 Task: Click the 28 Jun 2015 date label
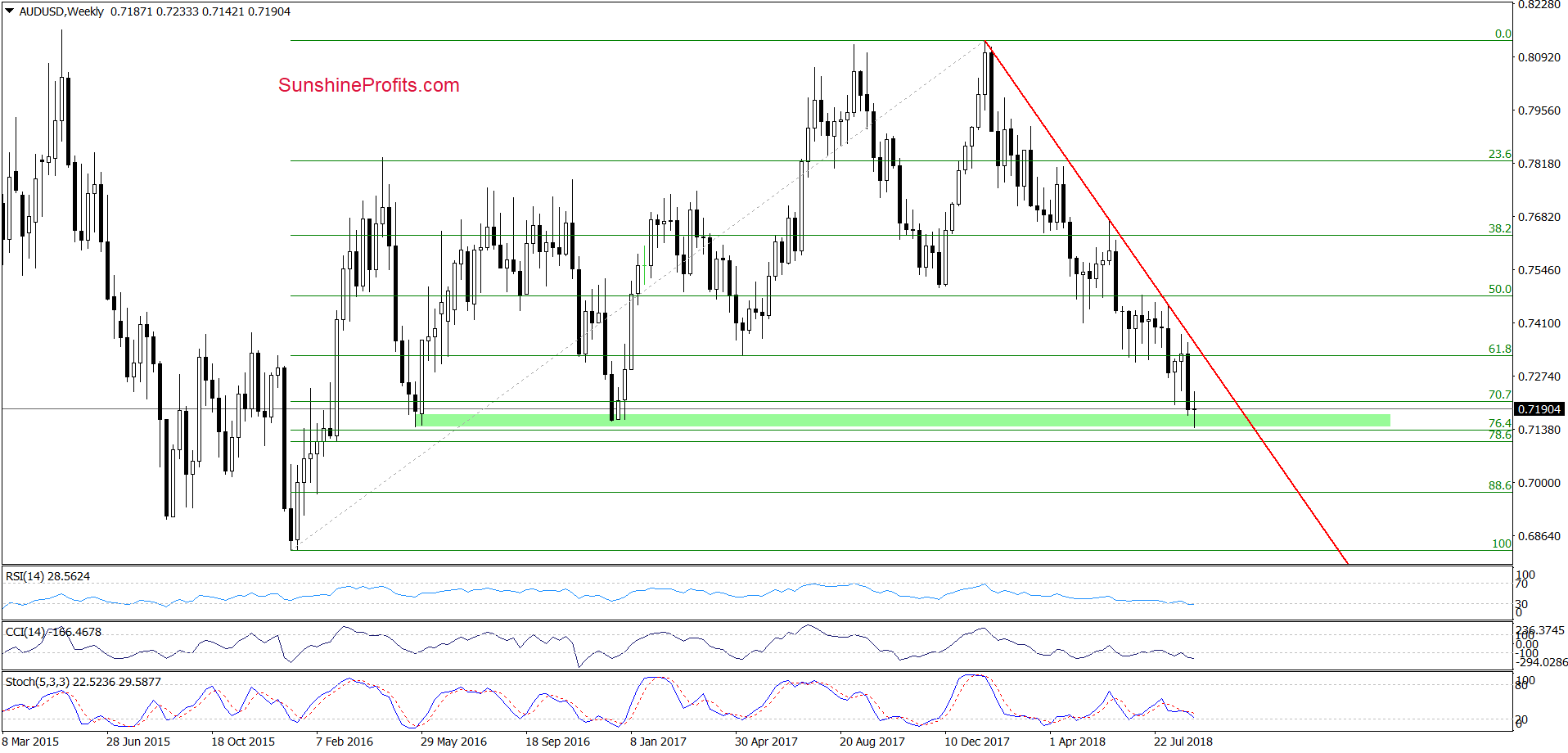pos(138,742)
